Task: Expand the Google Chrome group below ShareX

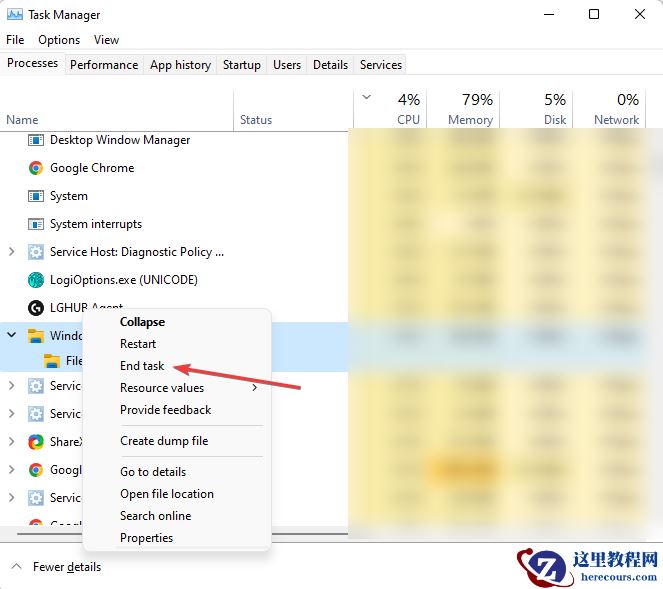Action: (12, 470)
